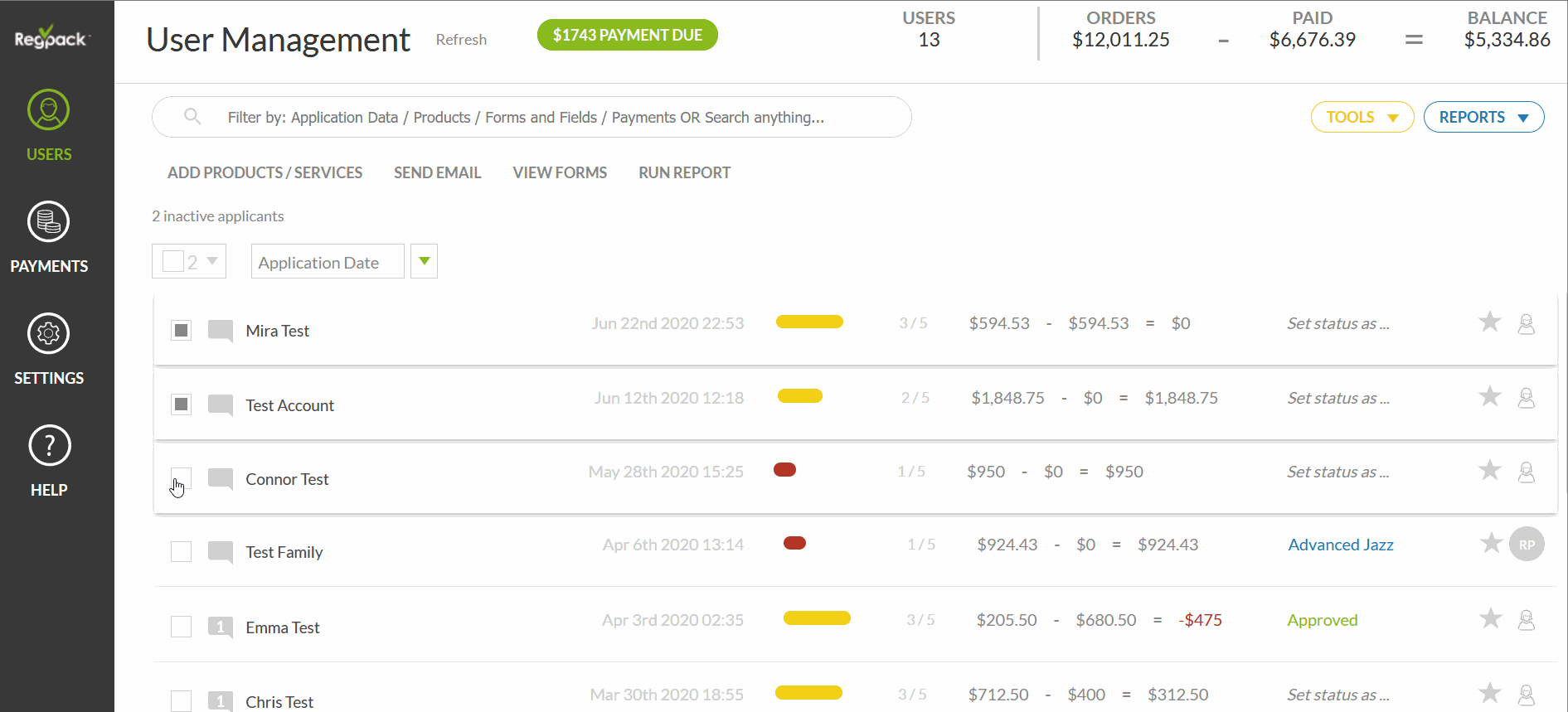Click the $1743 Payment Due button
The height and width of the screenshot is (712, 1568).
pos(627,35)
